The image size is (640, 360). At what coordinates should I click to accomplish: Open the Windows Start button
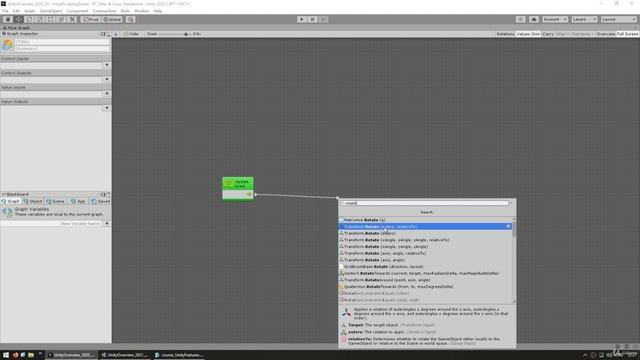coord(6,355)
